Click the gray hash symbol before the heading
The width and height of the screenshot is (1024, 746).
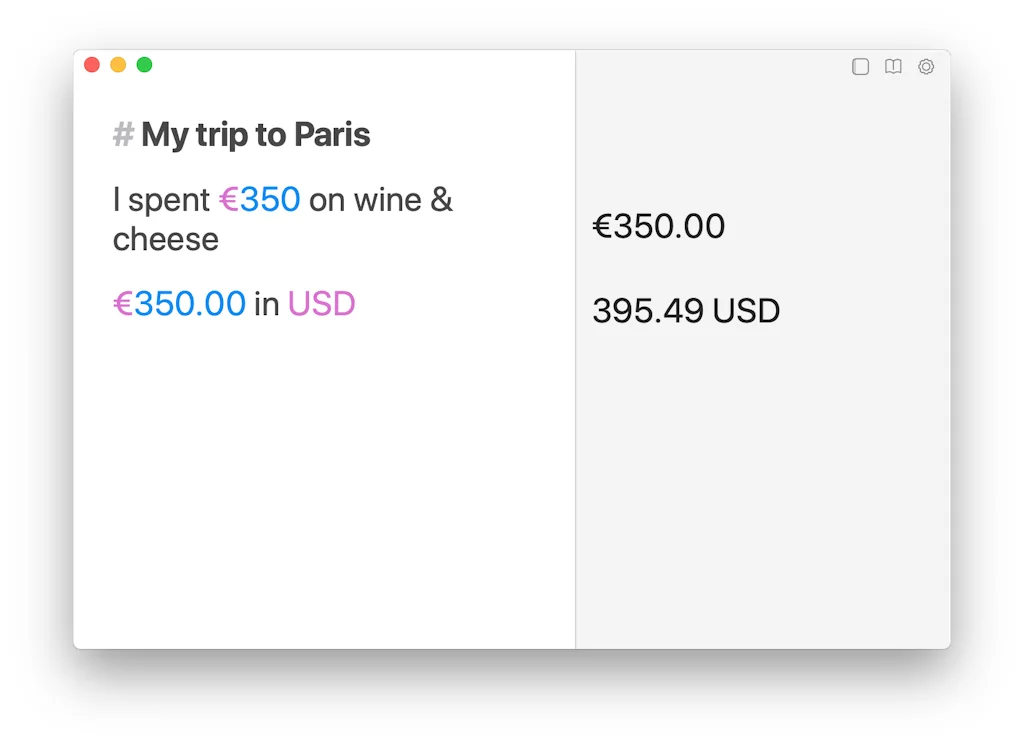click(x=123, y=135)
